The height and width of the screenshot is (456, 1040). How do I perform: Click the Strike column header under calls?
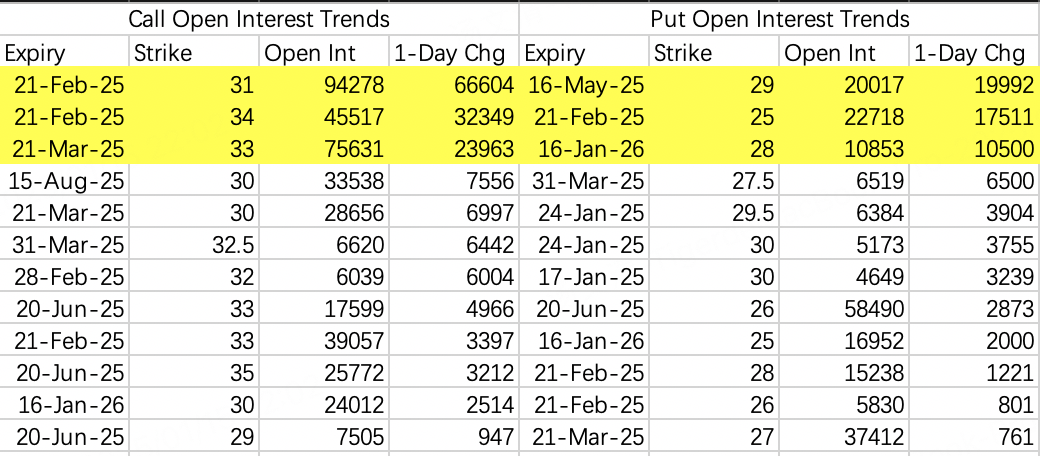click(194, 53)
